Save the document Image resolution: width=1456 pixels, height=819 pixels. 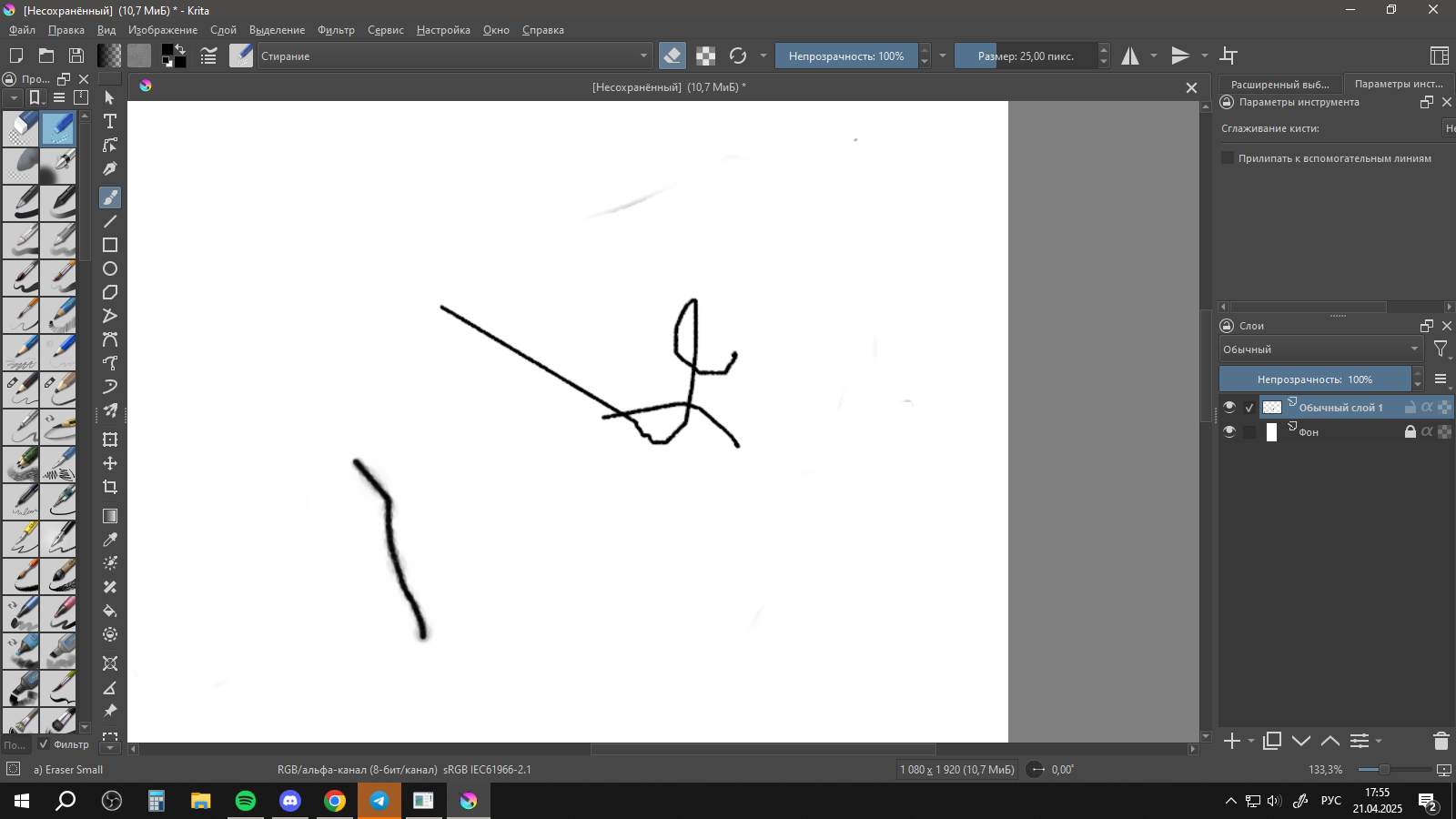[x=76, y=56]
